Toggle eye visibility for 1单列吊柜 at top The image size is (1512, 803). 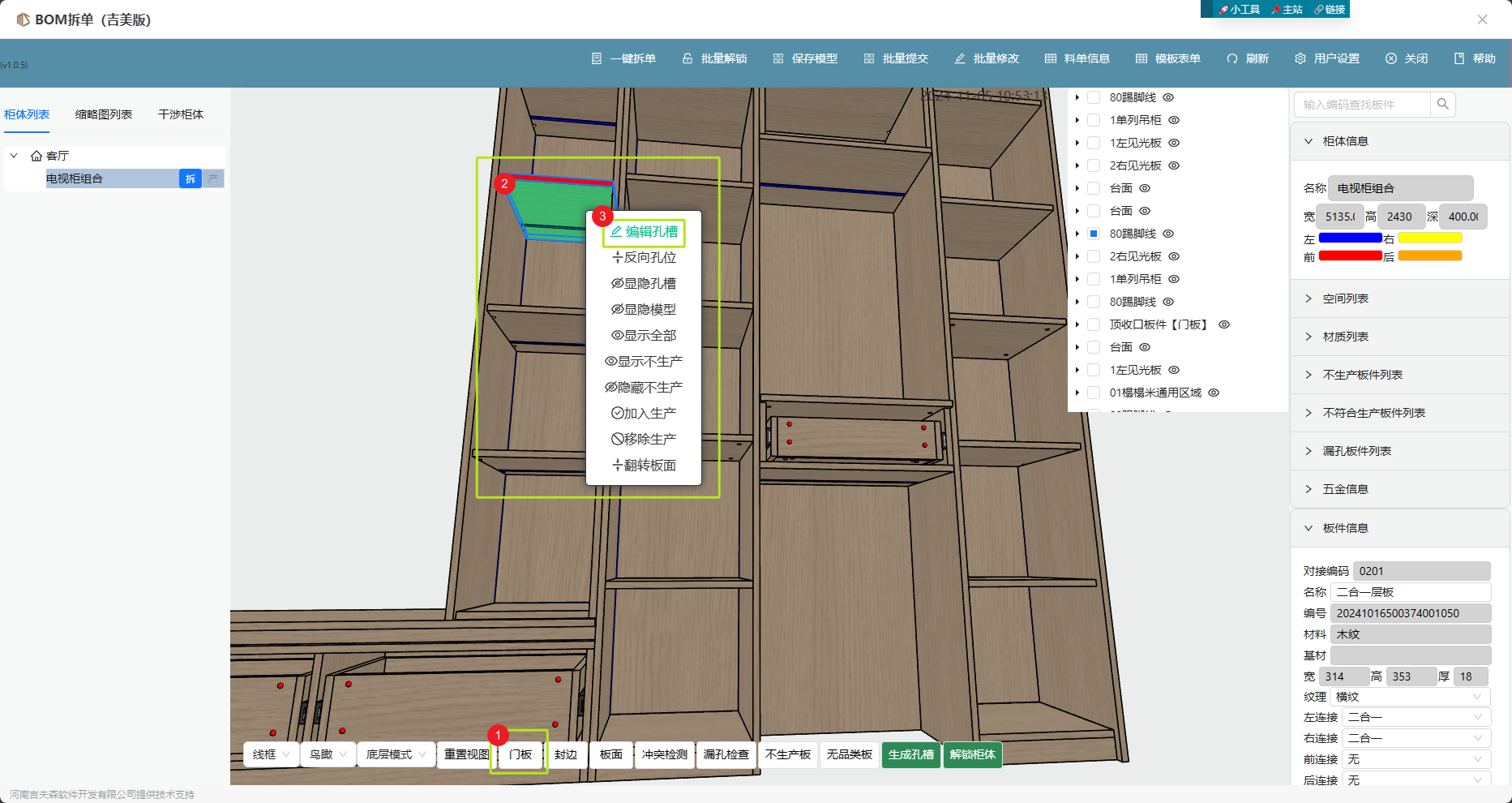pyautogui.click(x=1174, y=120)
